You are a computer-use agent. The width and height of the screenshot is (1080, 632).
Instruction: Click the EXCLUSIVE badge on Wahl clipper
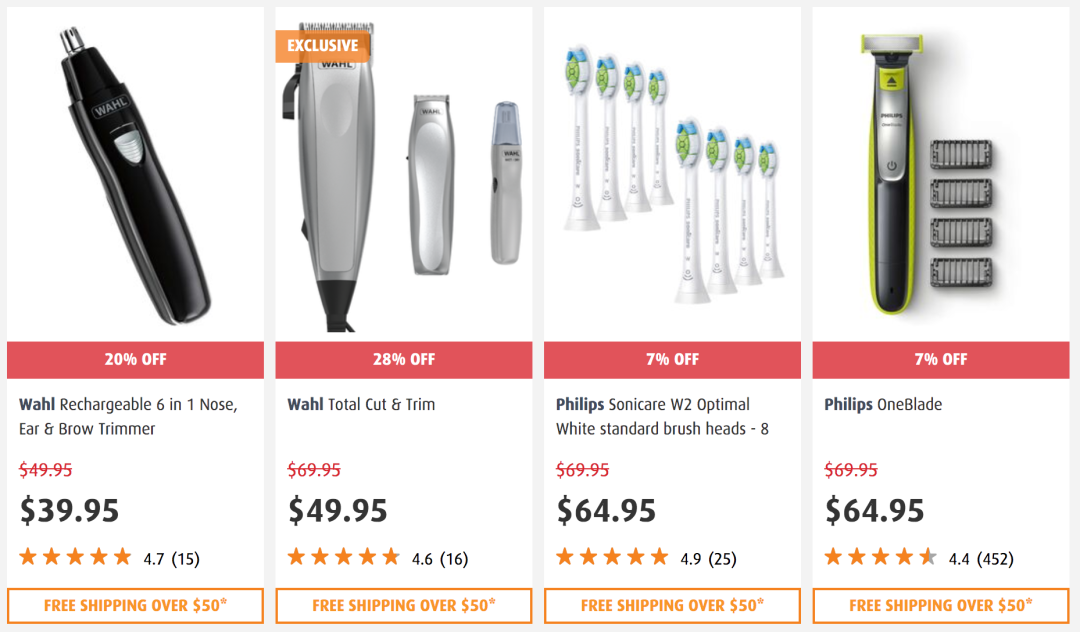tap(322, 46)
